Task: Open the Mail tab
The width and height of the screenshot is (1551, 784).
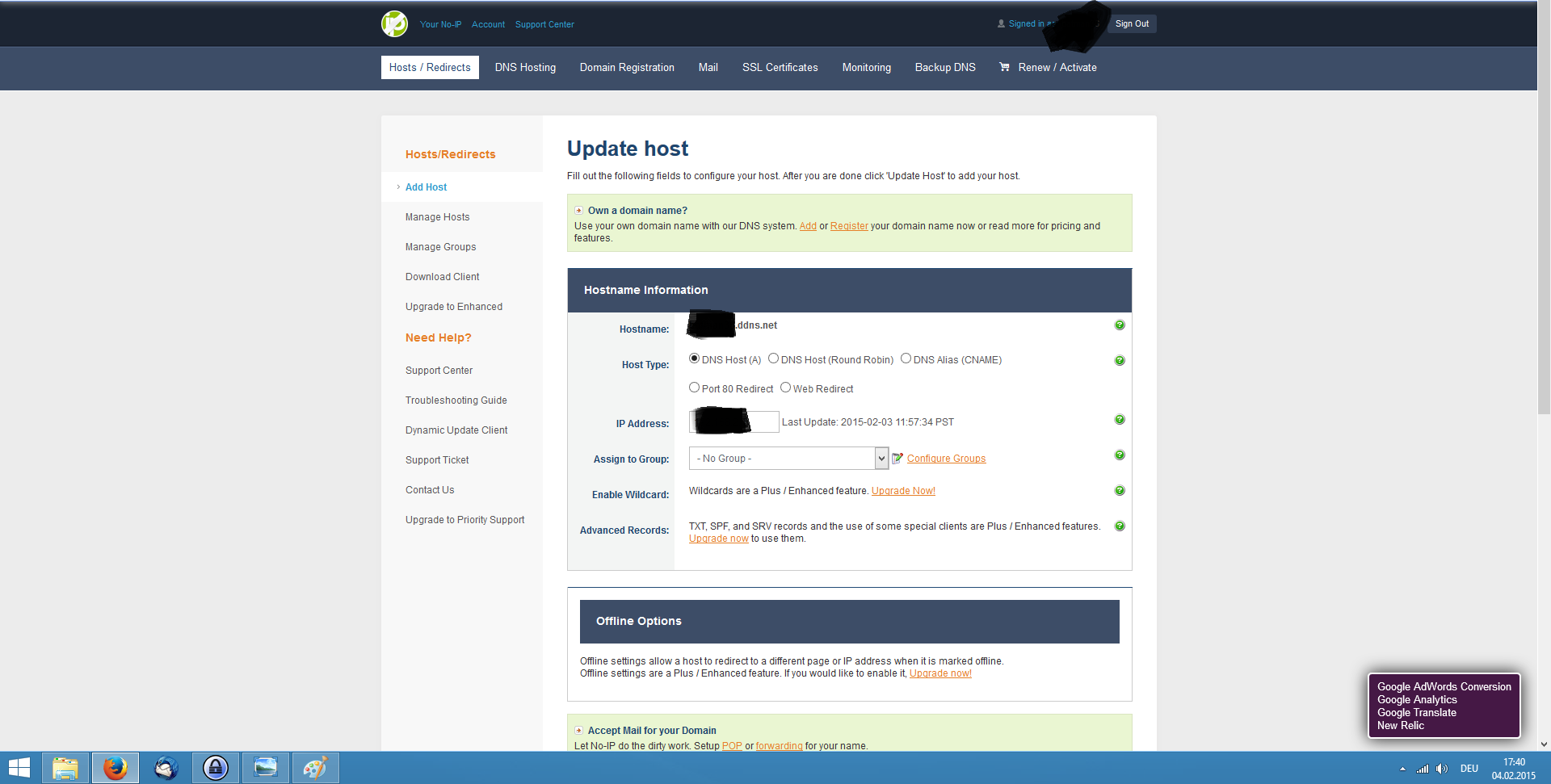Action: point(708,67)
